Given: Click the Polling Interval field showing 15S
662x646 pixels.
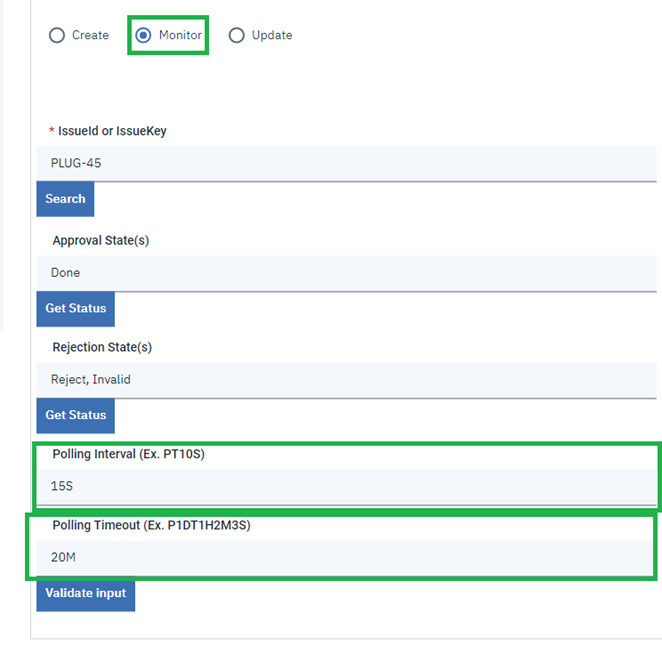Looking at the screenshot, I should point(345,486).
